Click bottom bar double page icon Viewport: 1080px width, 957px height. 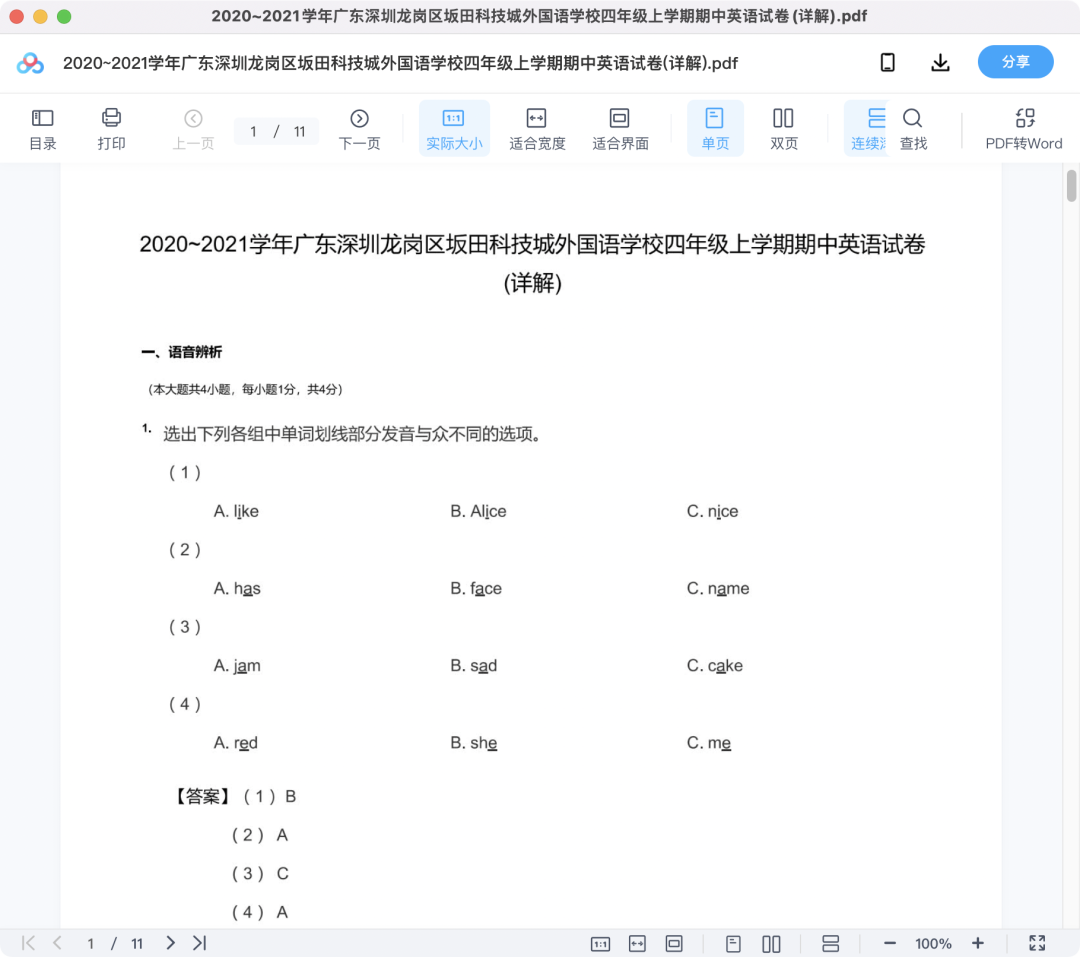point(771,944)
